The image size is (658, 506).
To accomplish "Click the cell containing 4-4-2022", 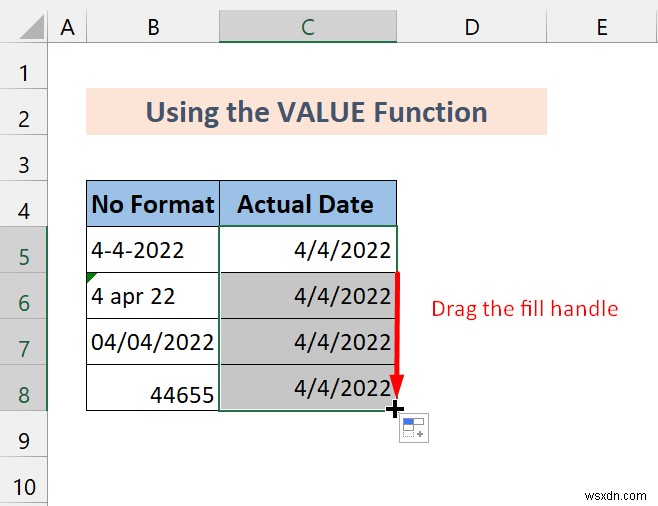I will click(153, 250).
